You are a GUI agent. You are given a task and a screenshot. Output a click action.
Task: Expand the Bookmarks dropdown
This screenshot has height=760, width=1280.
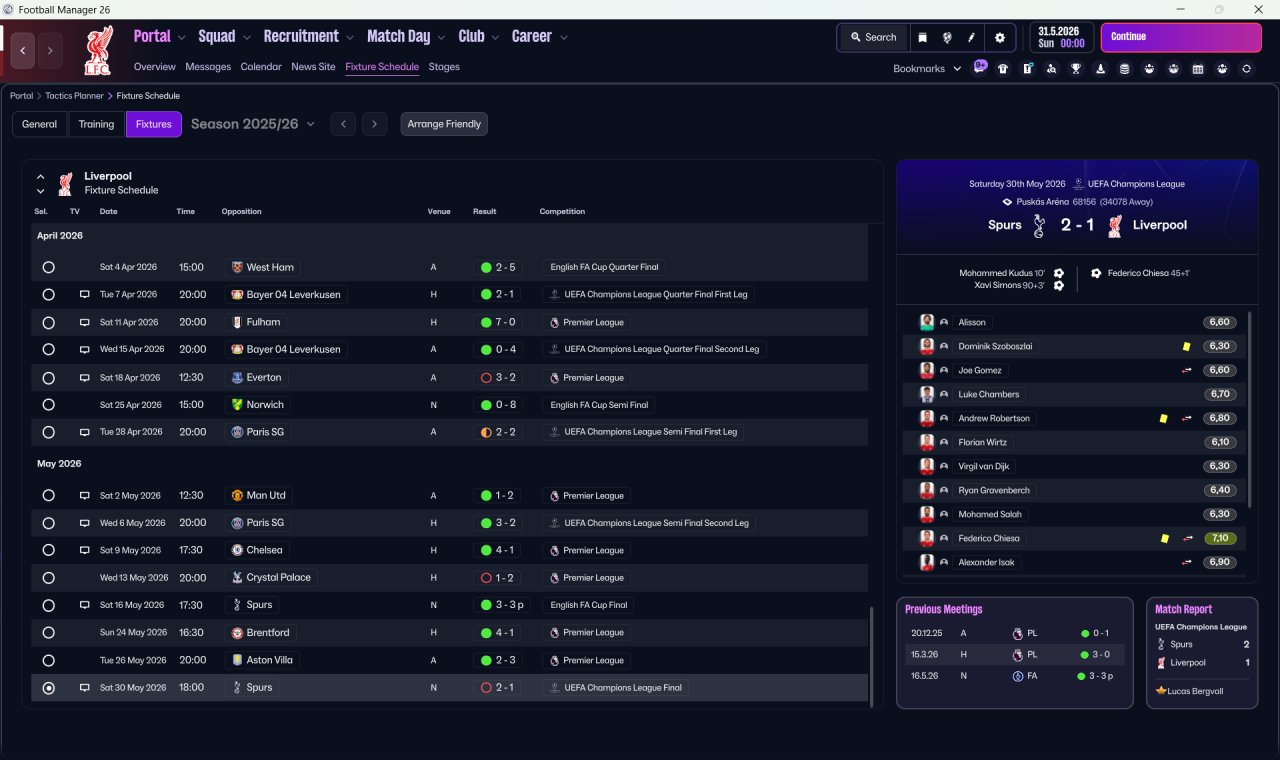coord(927,69)
